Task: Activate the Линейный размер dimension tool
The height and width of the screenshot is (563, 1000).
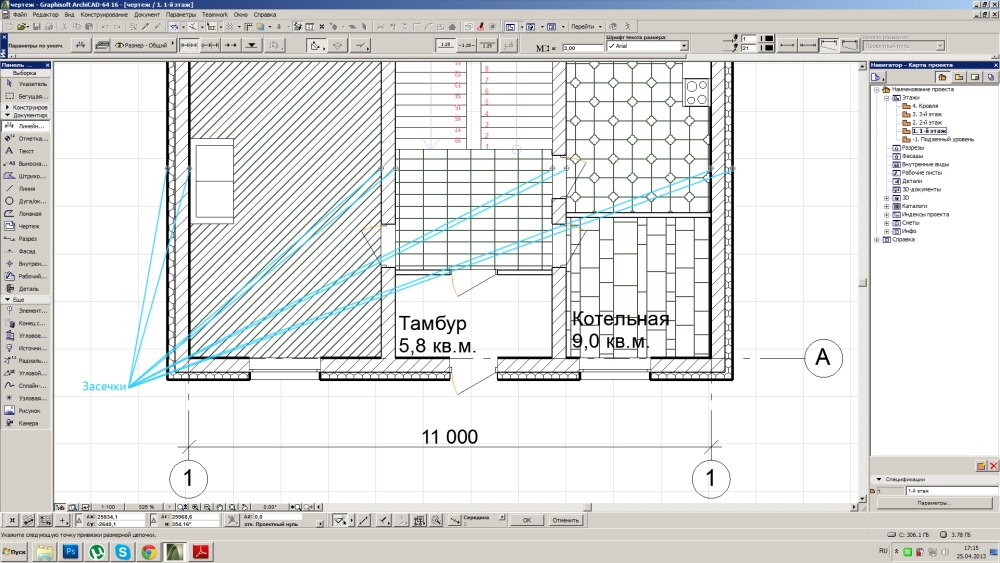Action: 26,126
